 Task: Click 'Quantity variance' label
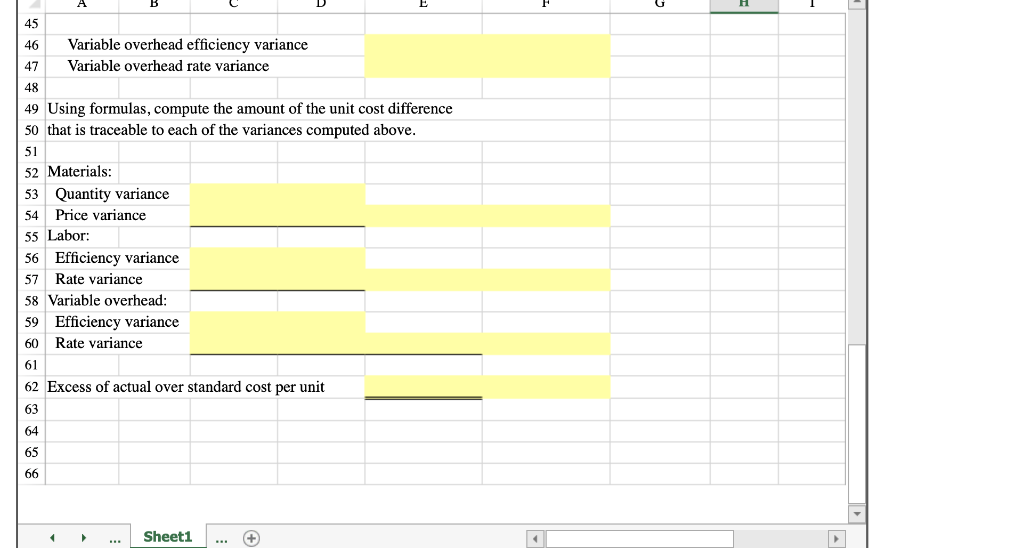point(112,194)
